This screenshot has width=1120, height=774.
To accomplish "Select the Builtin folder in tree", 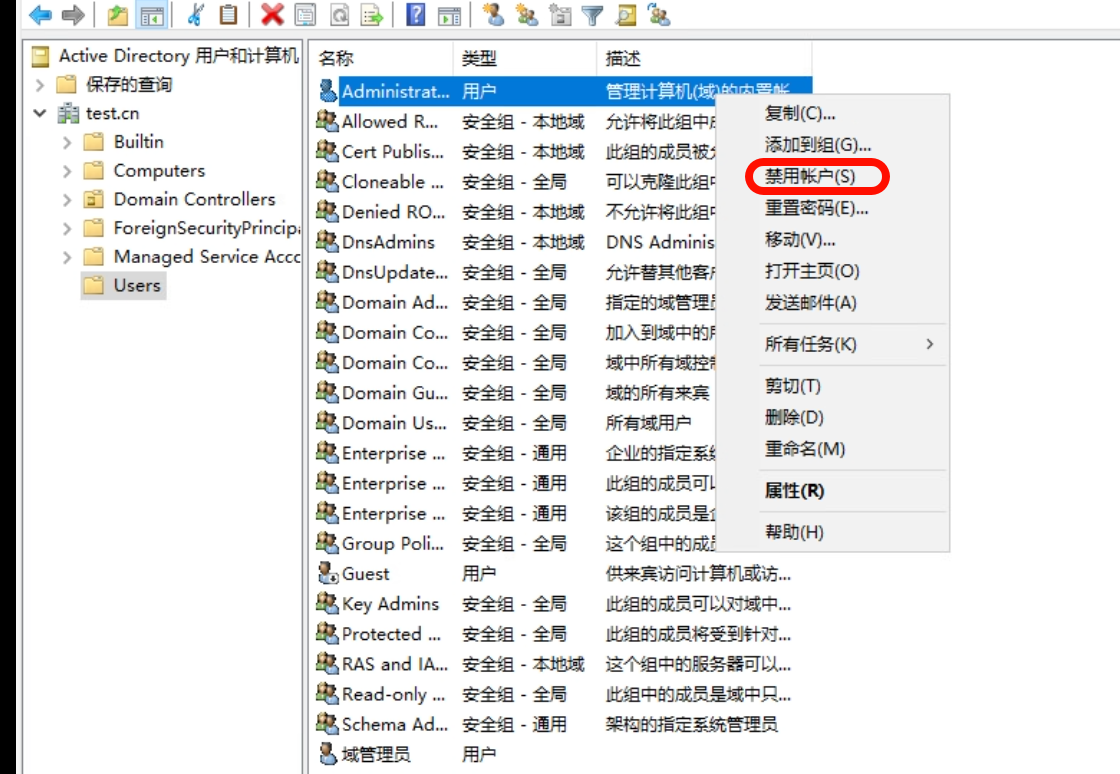I will 124,142.
